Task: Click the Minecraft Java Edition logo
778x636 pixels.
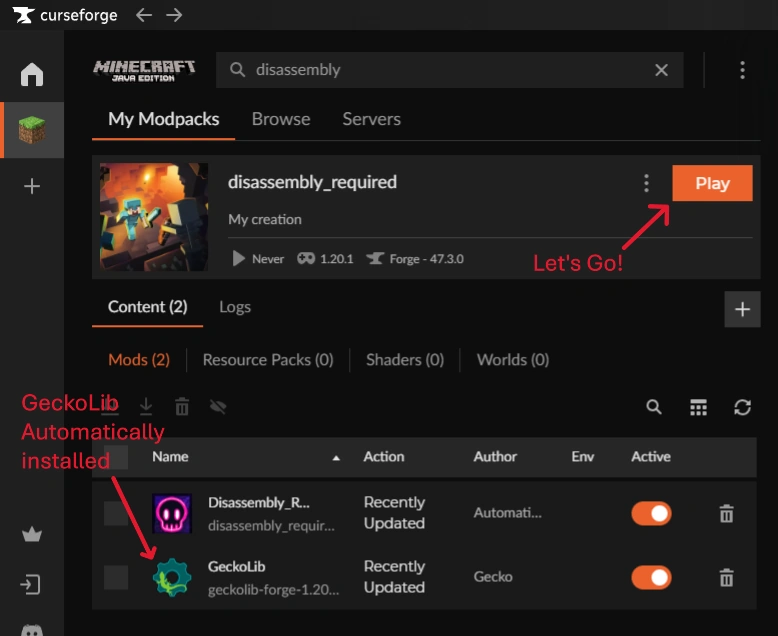Action: [144, 70]
